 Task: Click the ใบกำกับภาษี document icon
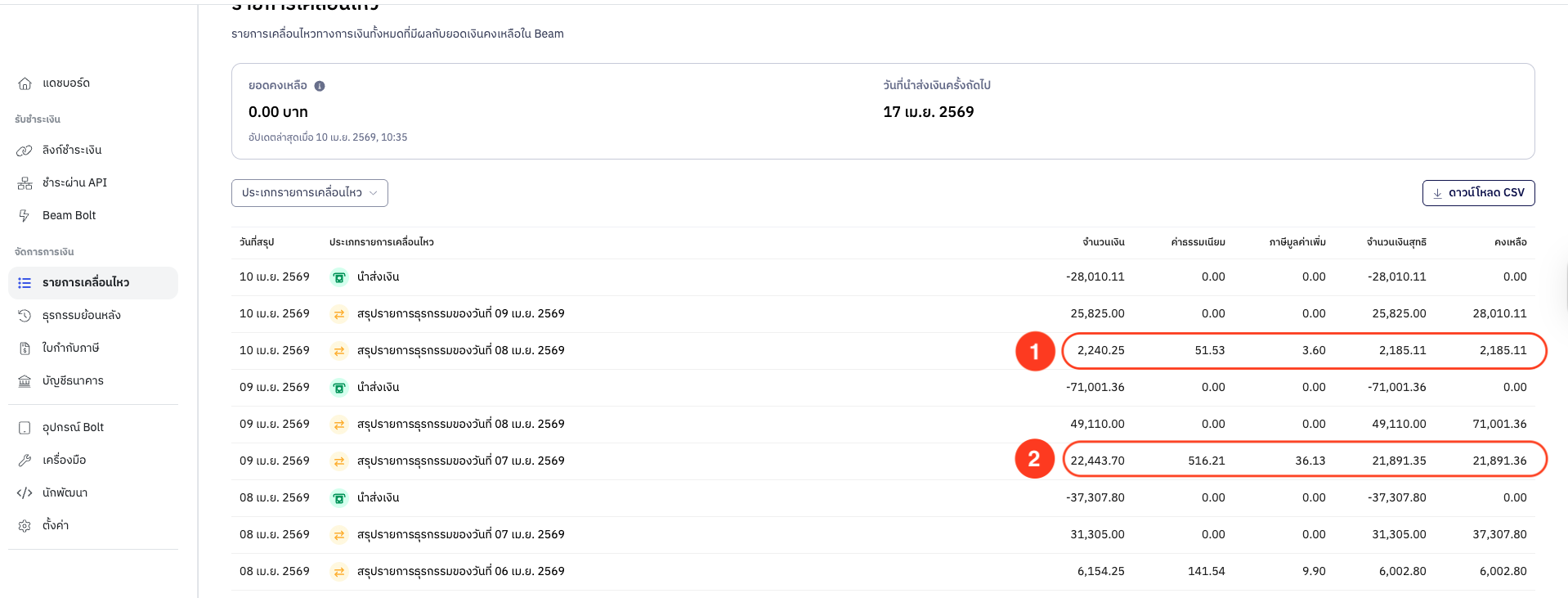(25, 348)
